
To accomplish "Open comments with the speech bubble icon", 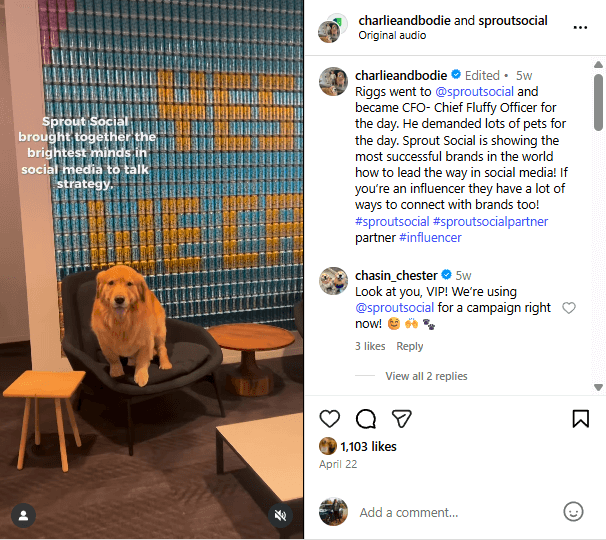I will point(366,419).
